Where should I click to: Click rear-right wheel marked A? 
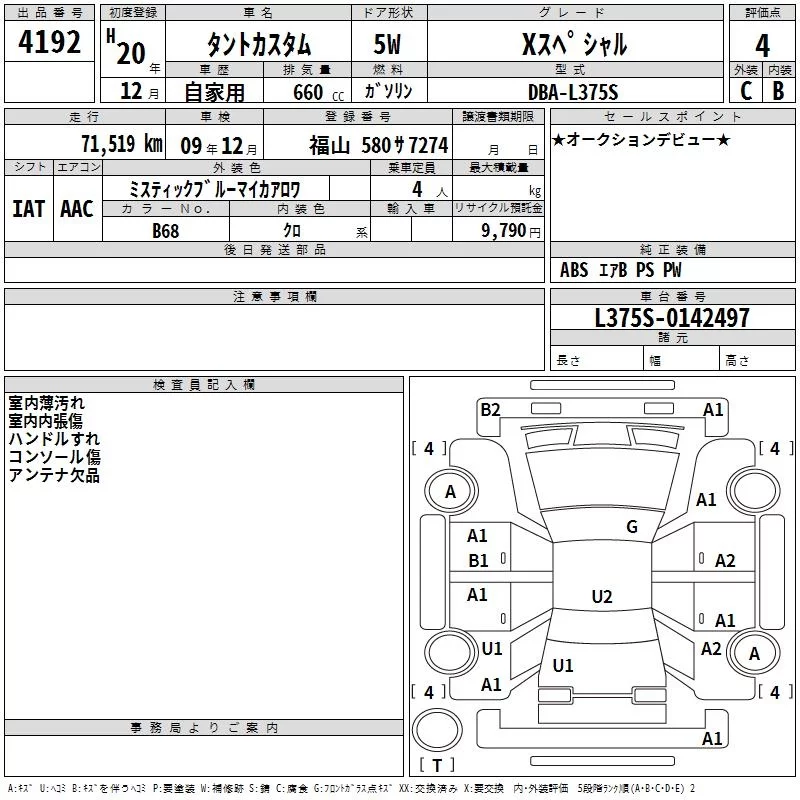tap(754, 653)
